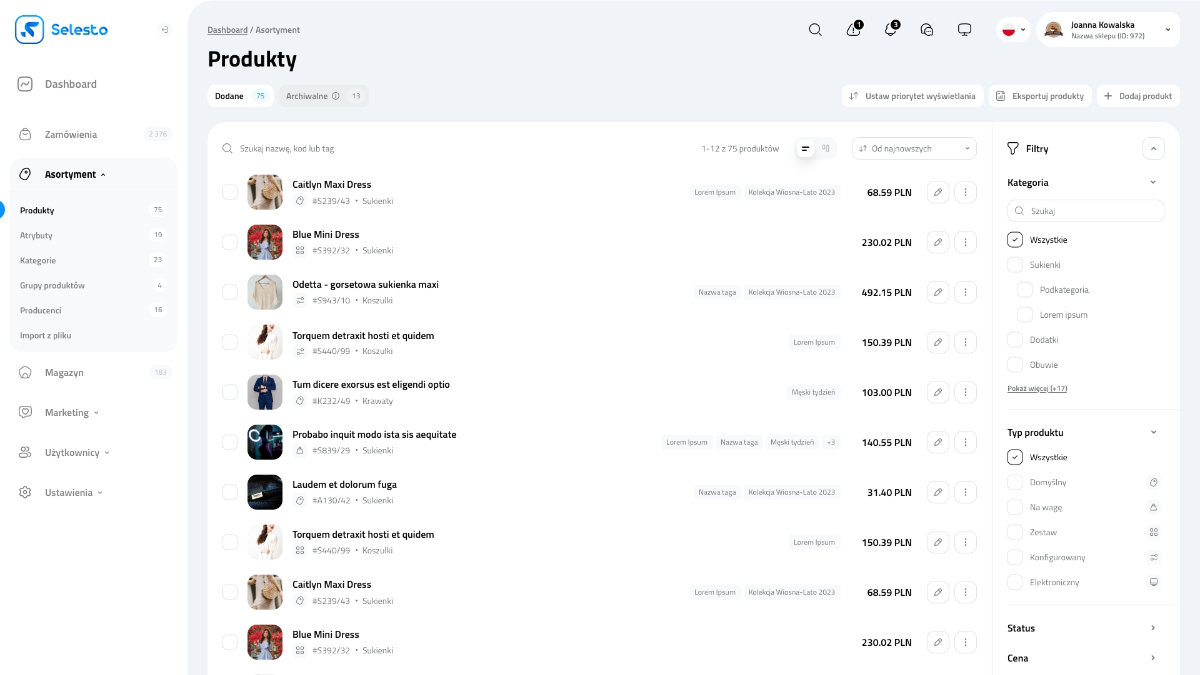Click the Dashboard sidebar icon
Viewport: 1200px width, 675px height.
(x=25, y=84)
